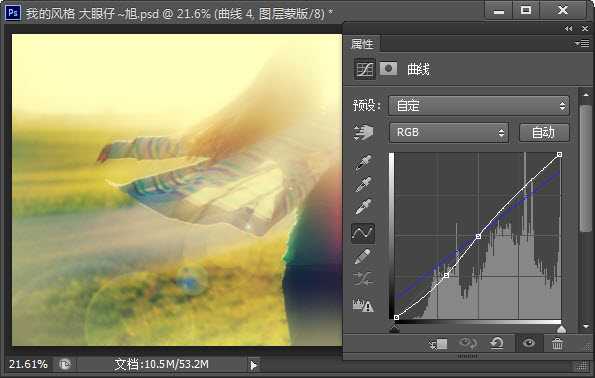
Task: Click the photo canvas image
Action: (177, 190)
